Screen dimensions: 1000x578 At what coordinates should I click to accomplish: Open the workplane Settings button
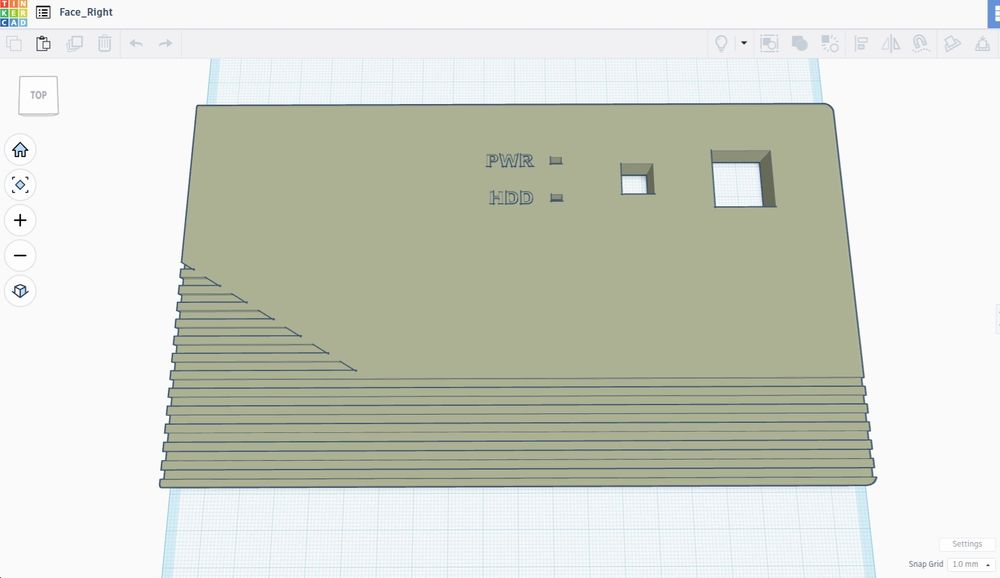click(x=967, y=544)
